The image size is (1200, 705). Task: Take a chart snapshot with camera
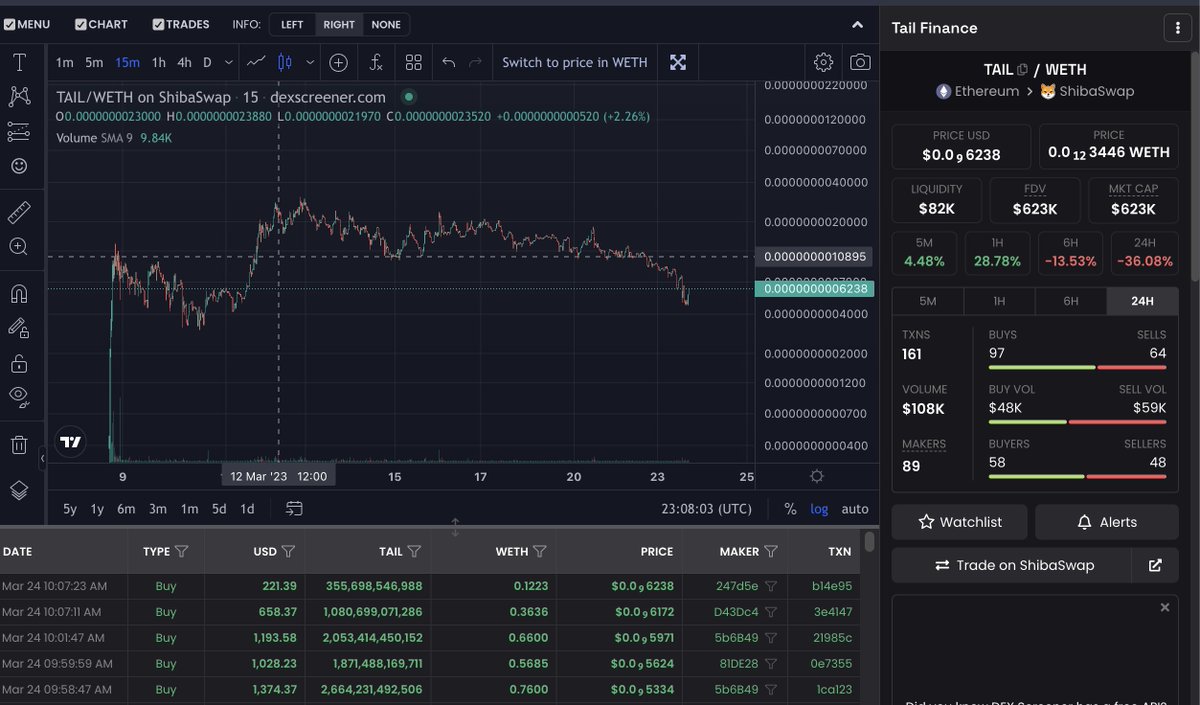(860, 62)
